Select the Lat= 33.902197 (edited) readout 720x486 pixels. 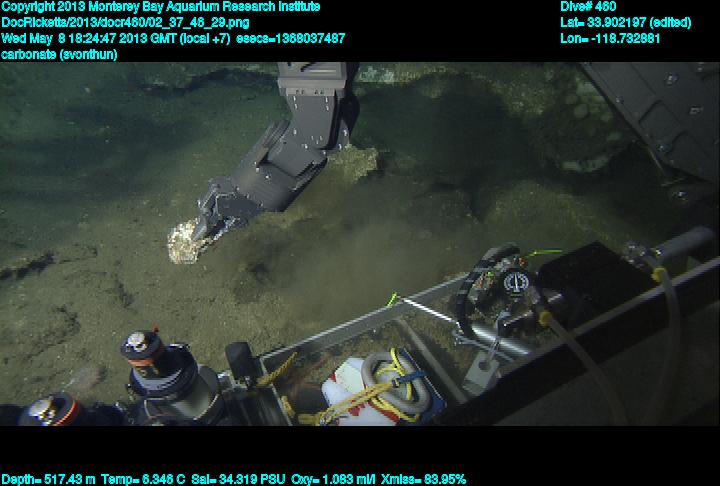(x=625, y=22)
